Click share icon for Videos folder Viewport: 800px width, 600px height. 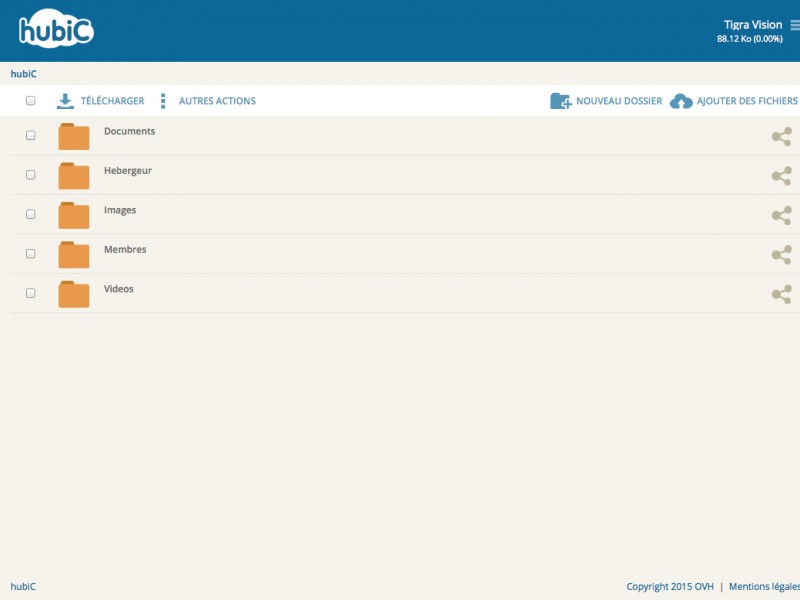781,294
